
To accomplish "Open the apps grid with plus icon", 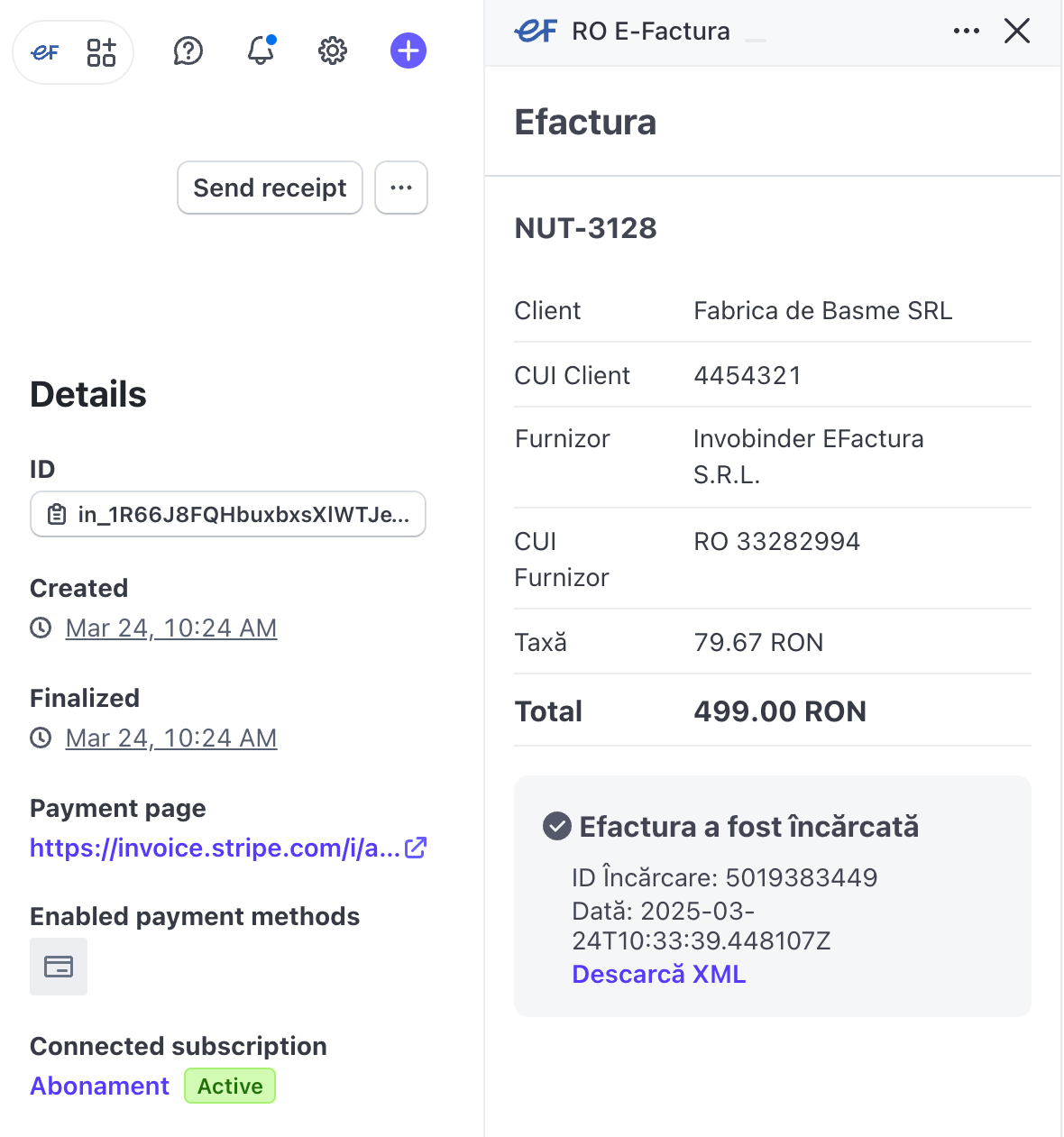I will point(101,52).
